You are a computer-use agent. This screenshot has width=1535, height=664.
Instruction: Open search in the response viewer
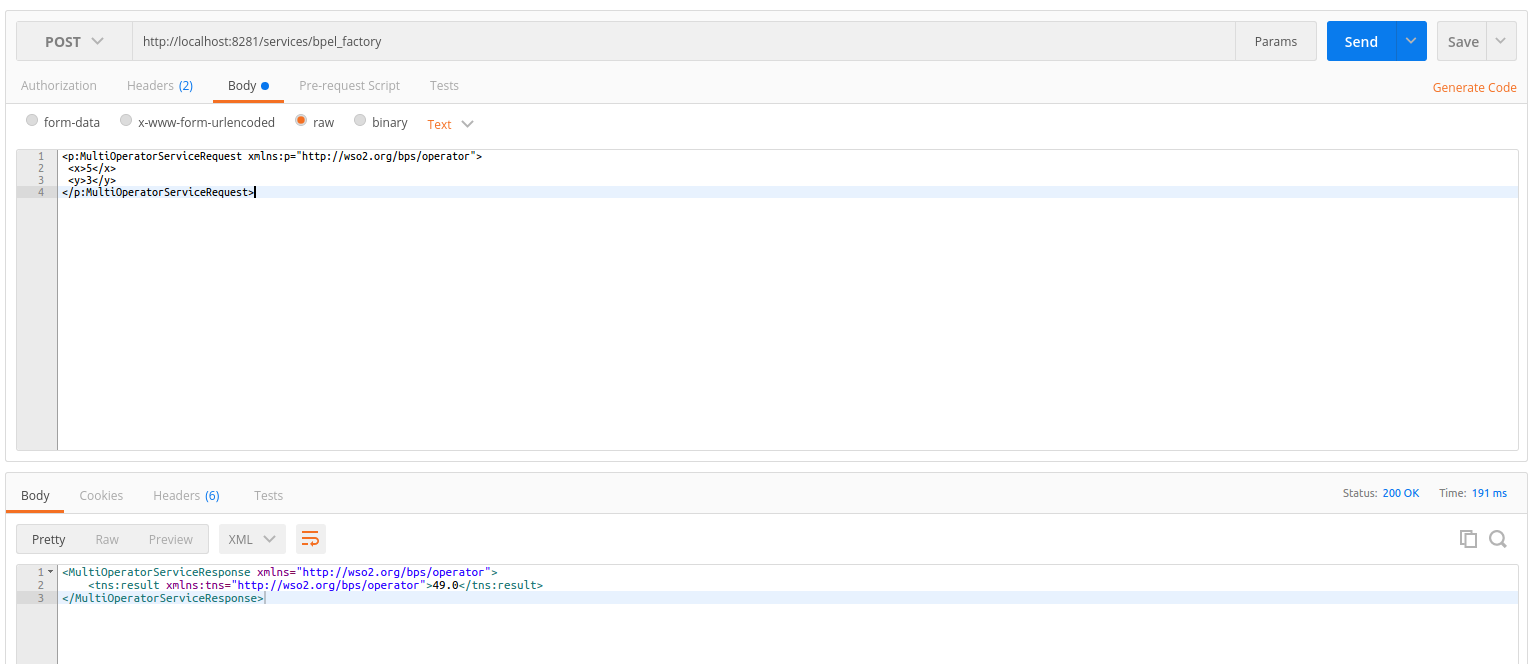tap(1497, 538)
